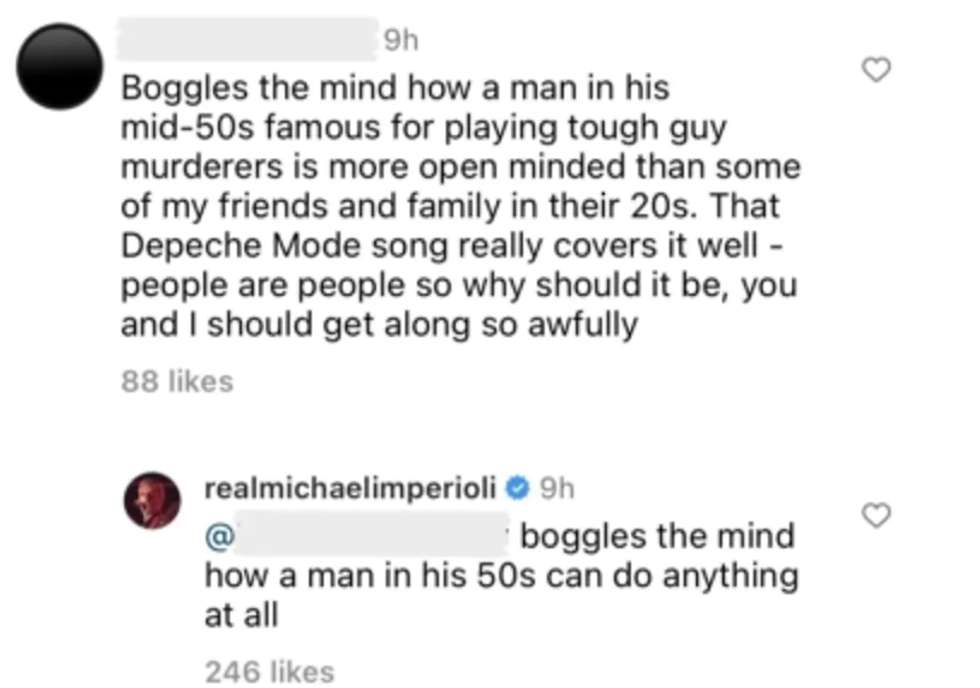Click the realmichaelimperioli username

351,489
